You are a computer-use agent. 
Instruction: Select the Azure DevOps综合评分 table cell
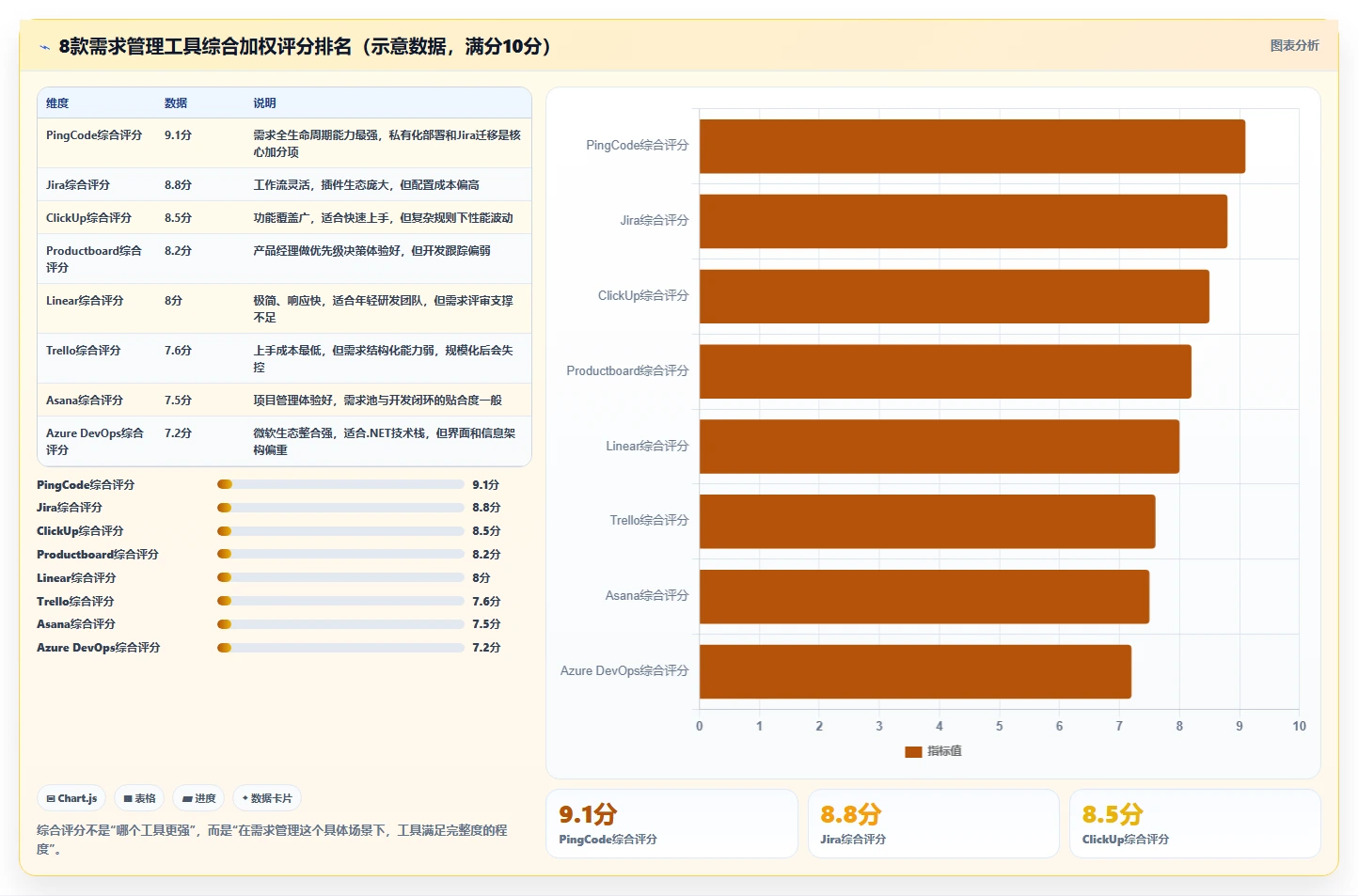point(95,441)
